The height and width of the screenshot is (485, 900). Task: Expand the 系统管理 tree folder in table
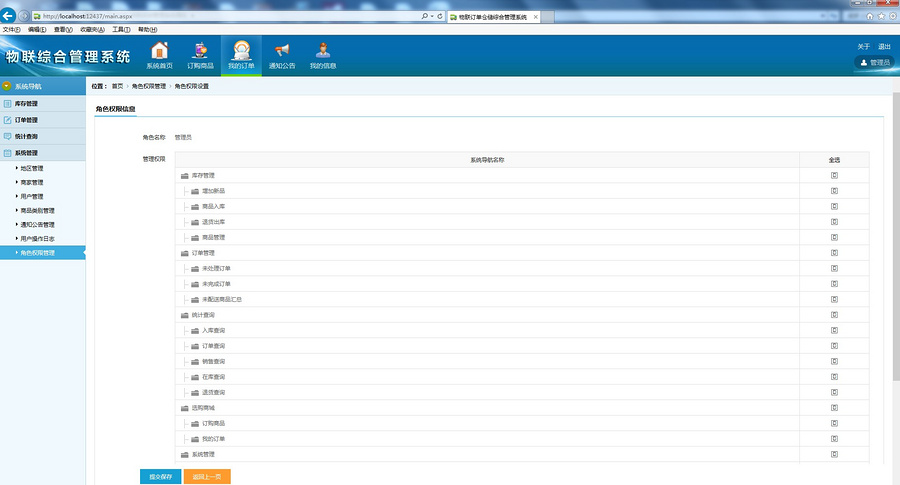coord(185,455)
